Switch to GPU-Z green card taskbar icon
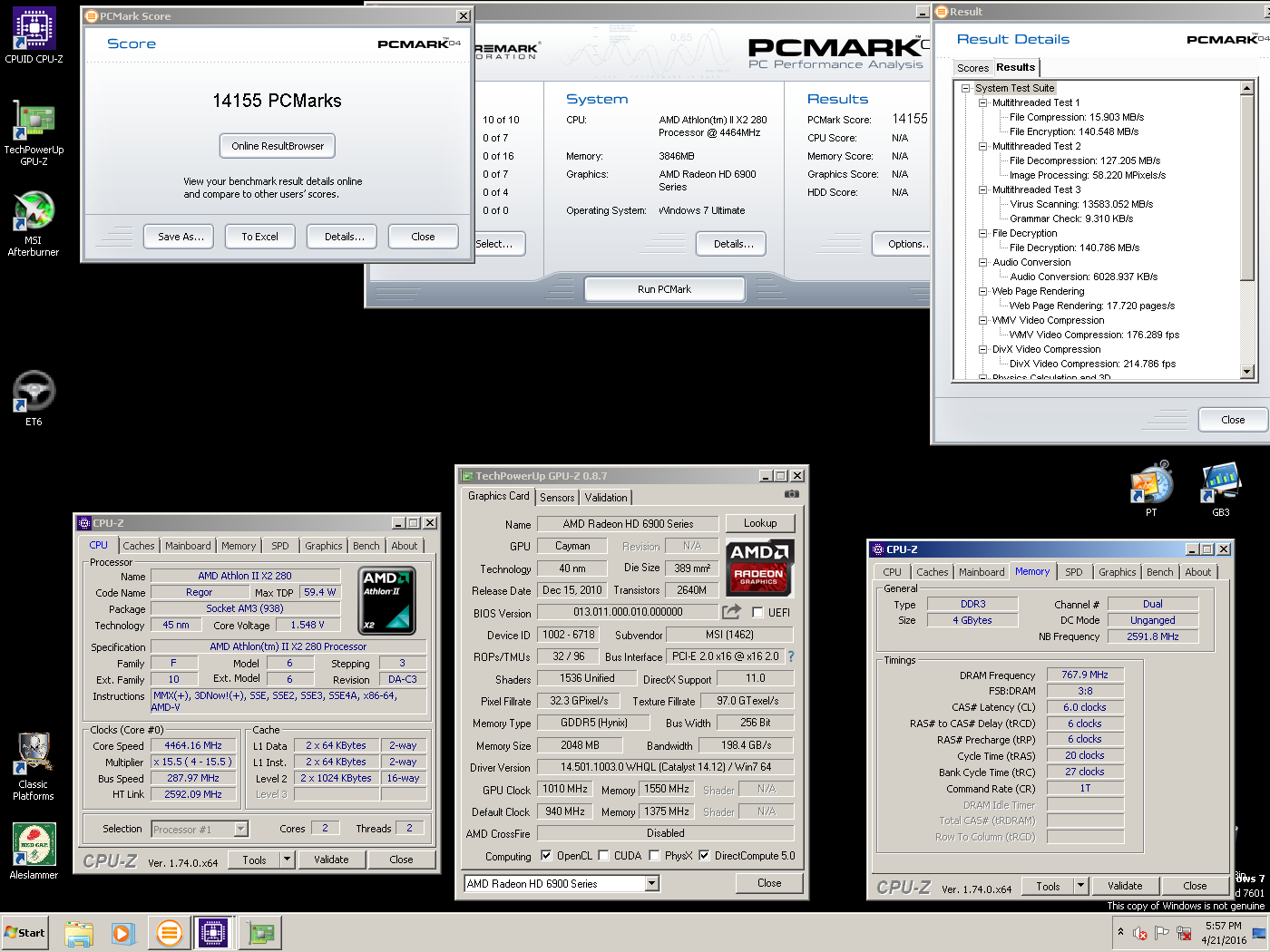 (x=261, y=933)
